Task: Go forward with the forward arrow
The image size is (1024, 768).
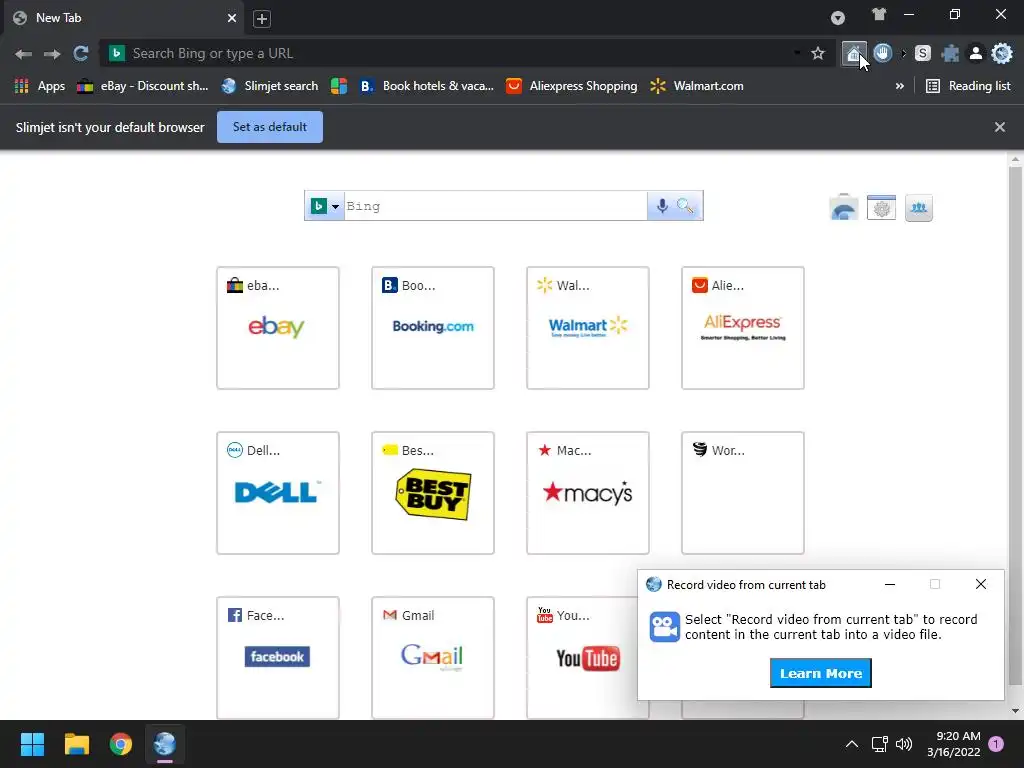Action: (x=52, y=54)
